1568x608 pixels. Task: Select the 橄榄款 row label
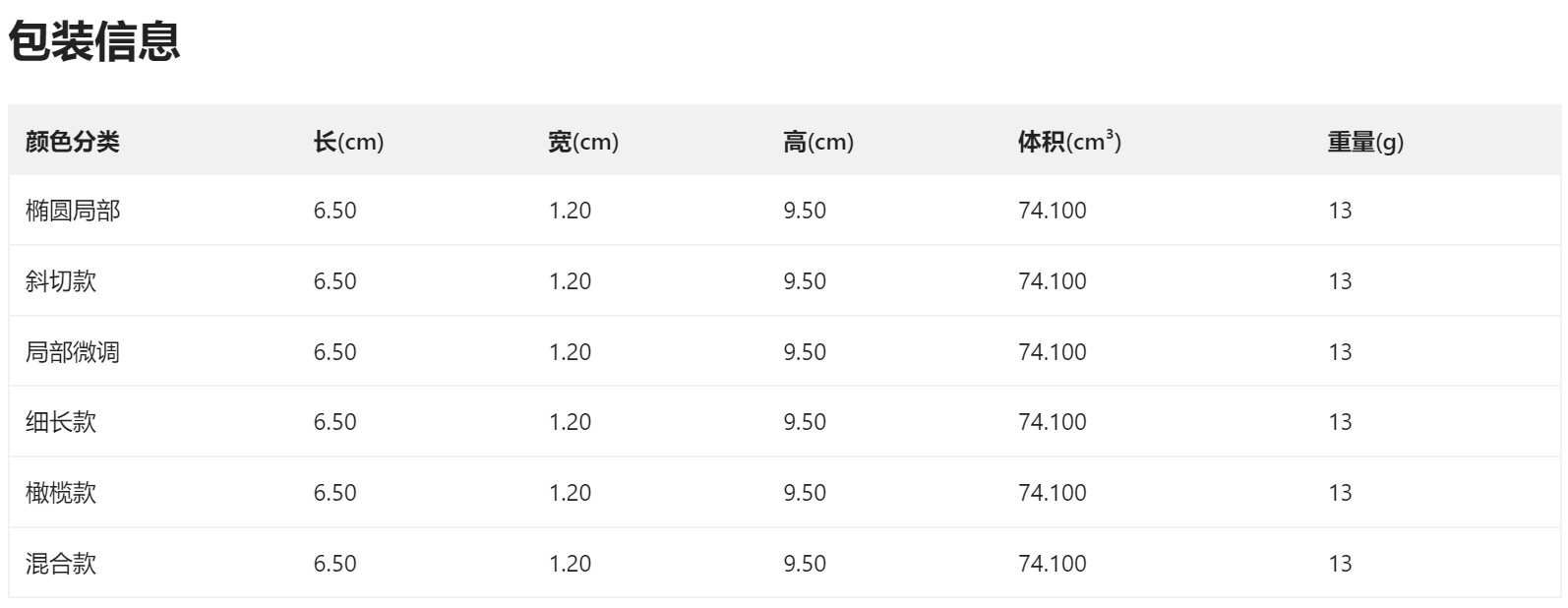61,493
